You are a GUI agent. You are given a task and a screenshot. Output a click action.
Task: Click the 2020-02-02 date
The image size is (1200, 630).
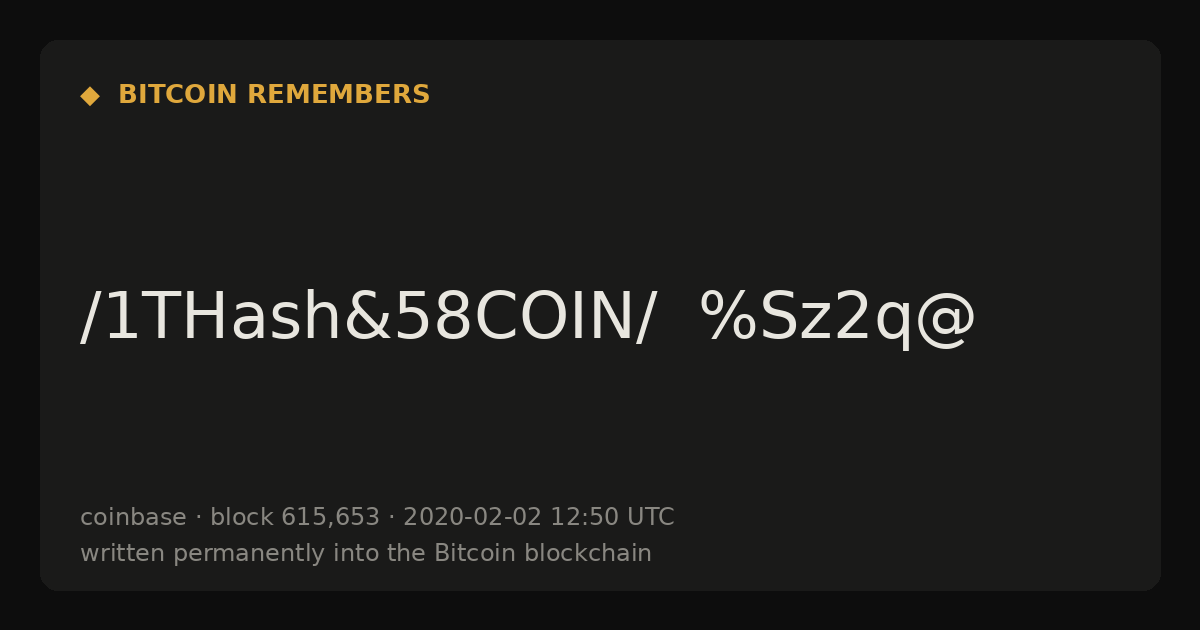(472, 517)
